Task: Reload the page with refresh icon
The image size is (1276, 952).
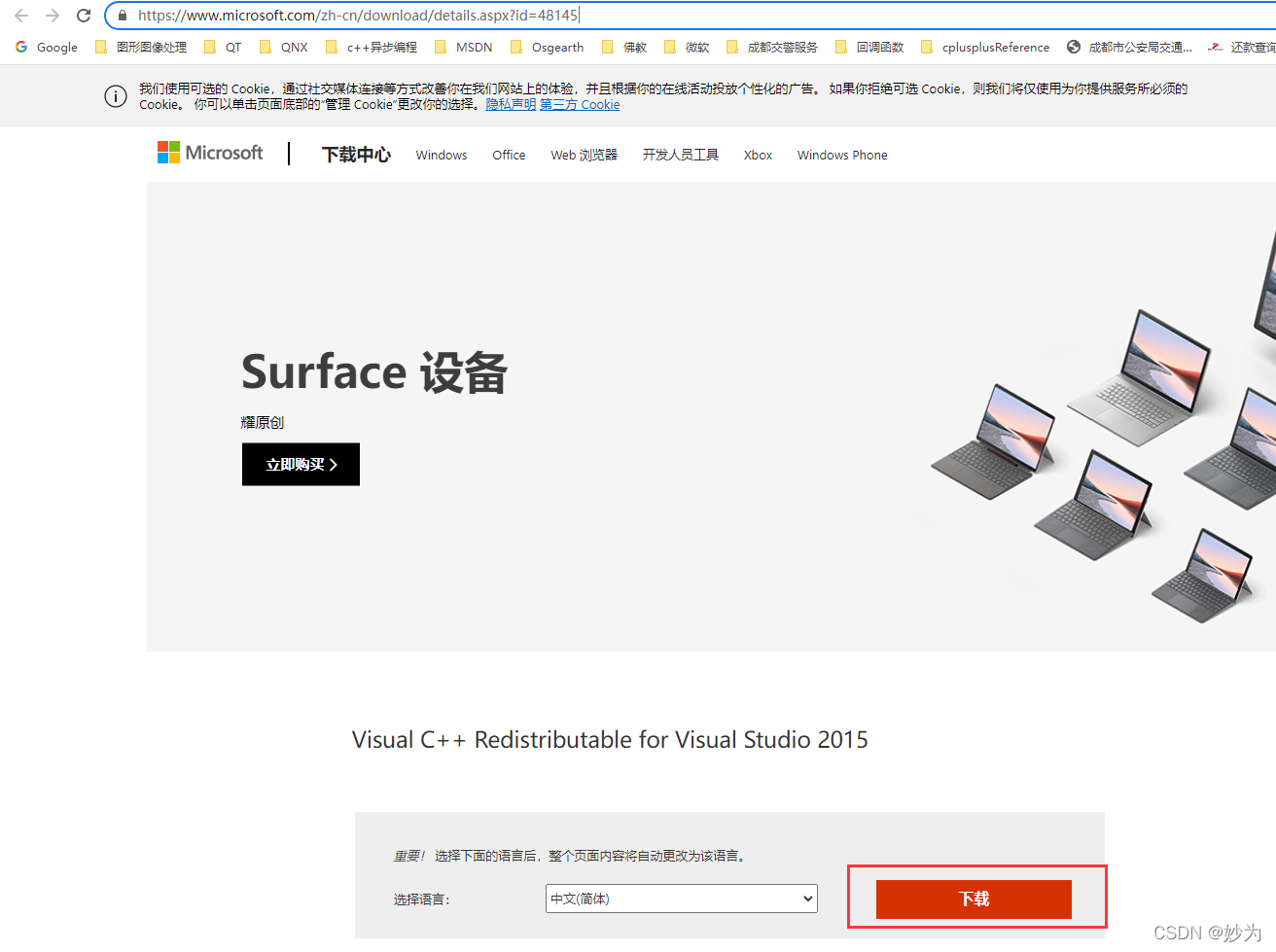Action: (x=84, y=16)
